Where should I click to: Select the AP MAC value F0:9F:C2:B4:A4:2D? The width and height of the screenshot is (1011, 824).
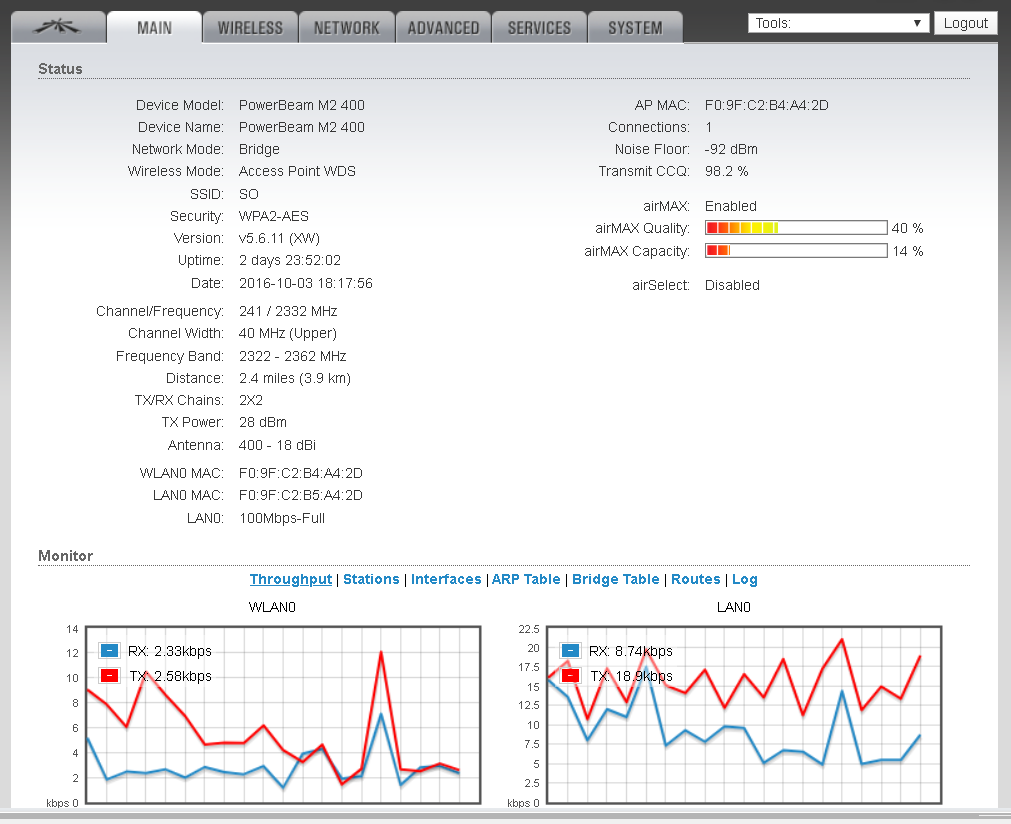[767, 105]
